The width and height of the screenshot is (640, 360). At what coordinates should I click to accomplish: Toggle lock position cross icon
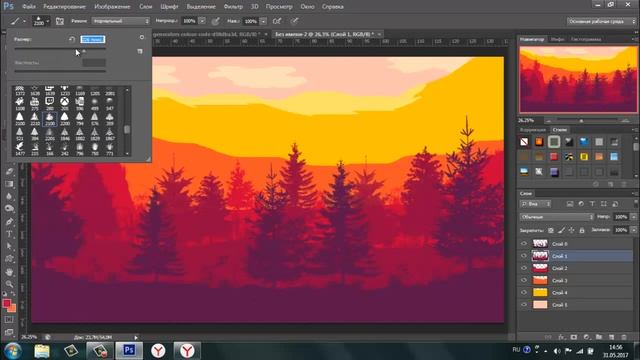coord(571,230)
